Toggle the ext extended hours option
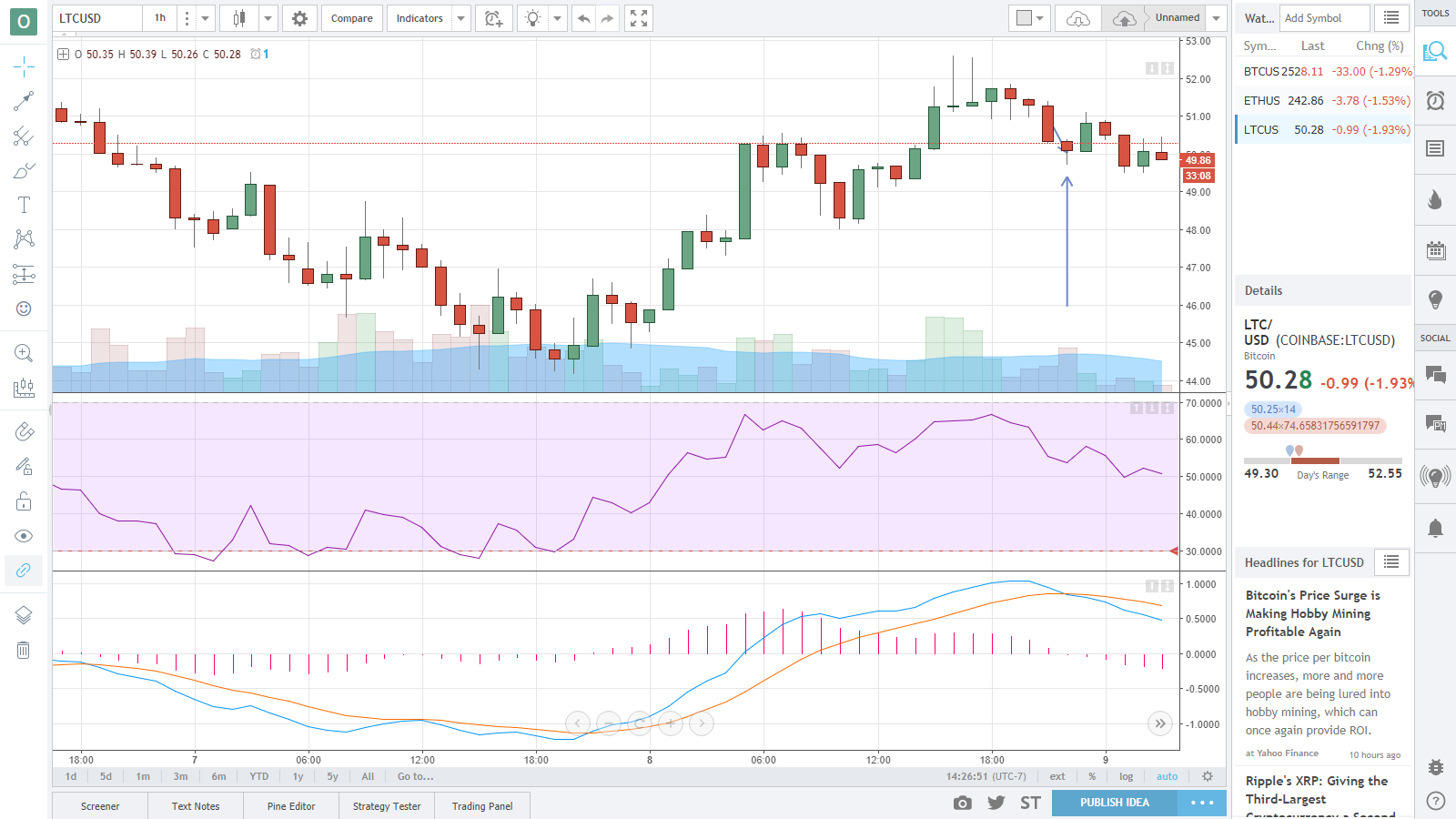The width and height of the screenshot is (1456, 819). pos(1057,777)
